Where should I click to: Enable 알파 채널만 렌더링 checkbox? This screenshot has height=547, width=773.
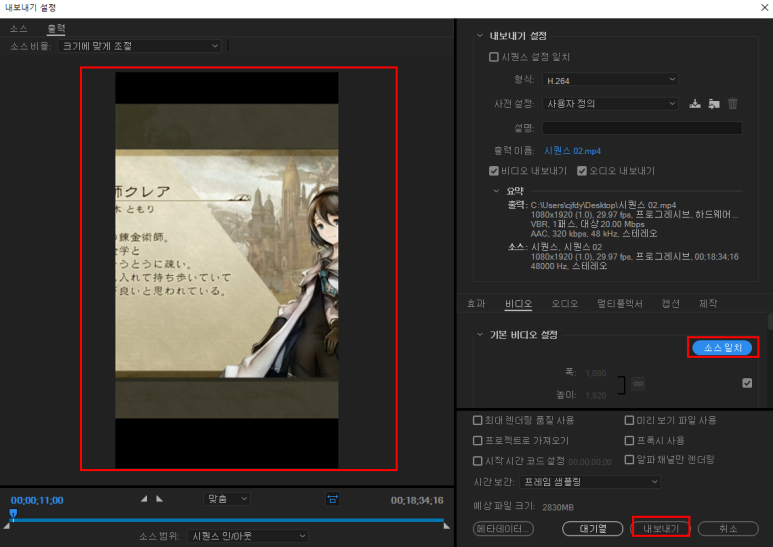click(x=629, y=460)
